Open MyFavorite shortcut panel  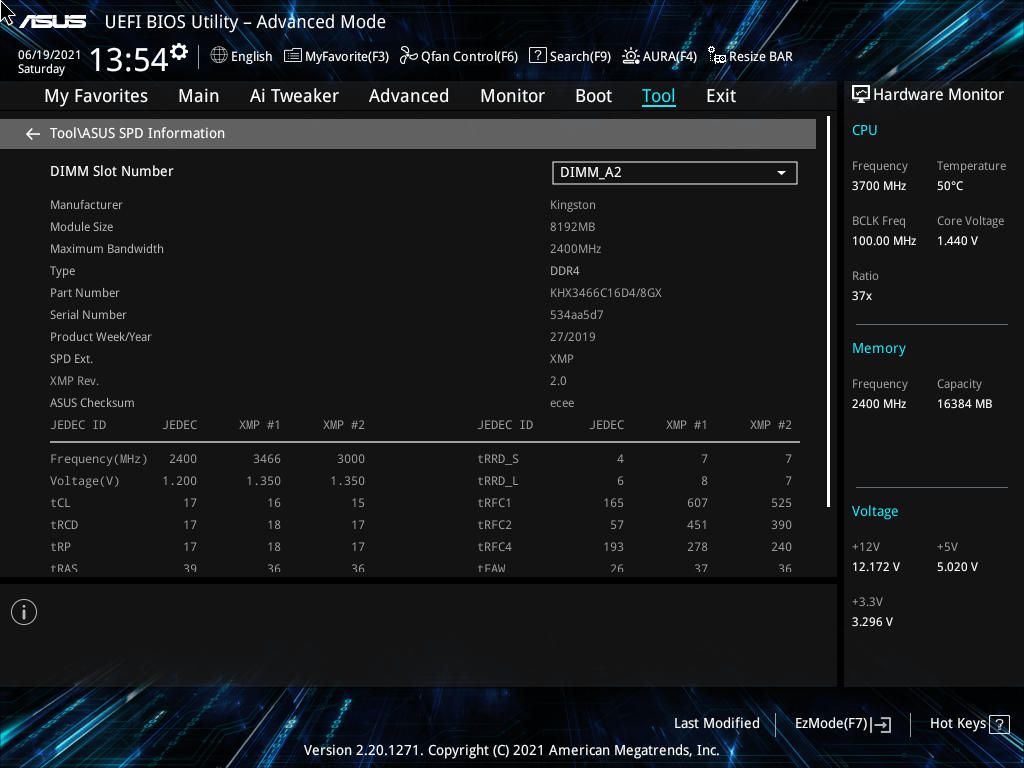336,56
